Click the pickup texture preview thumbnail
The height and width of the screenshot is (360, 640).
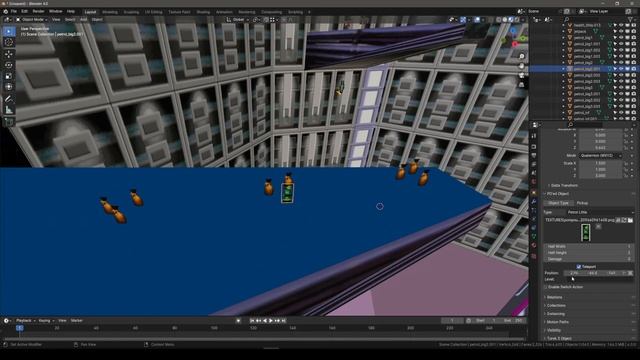[585, 232]
